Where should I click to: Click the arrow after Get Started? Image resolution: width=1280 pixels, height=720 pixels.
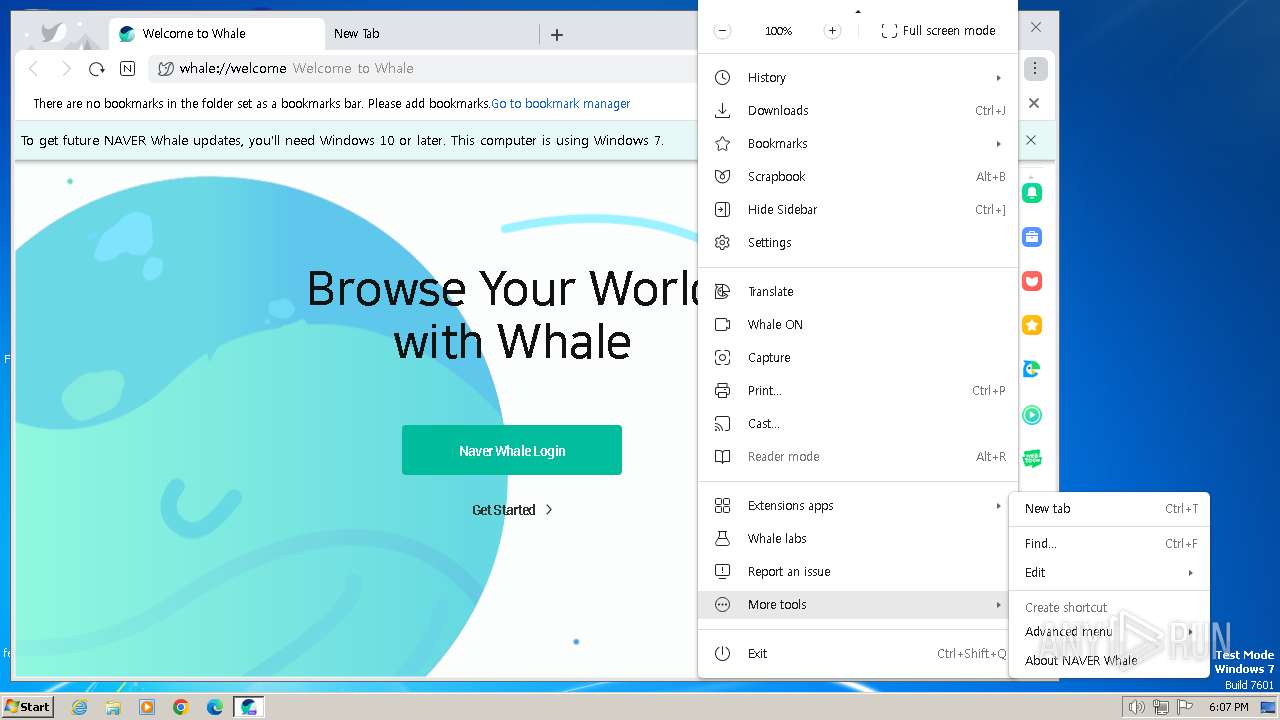click(549, 510)
